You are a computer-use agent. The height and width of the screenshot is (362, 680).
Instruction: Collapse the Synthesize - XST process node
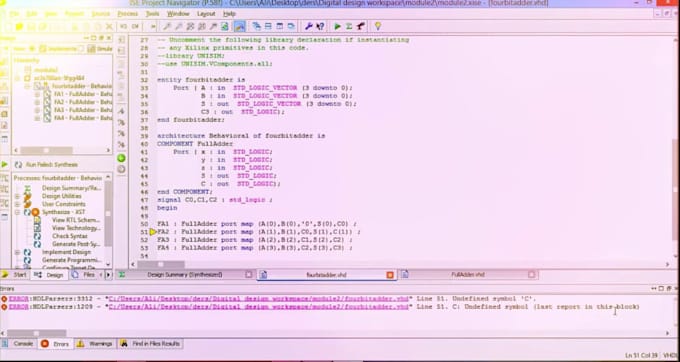(x=17, y=212)
